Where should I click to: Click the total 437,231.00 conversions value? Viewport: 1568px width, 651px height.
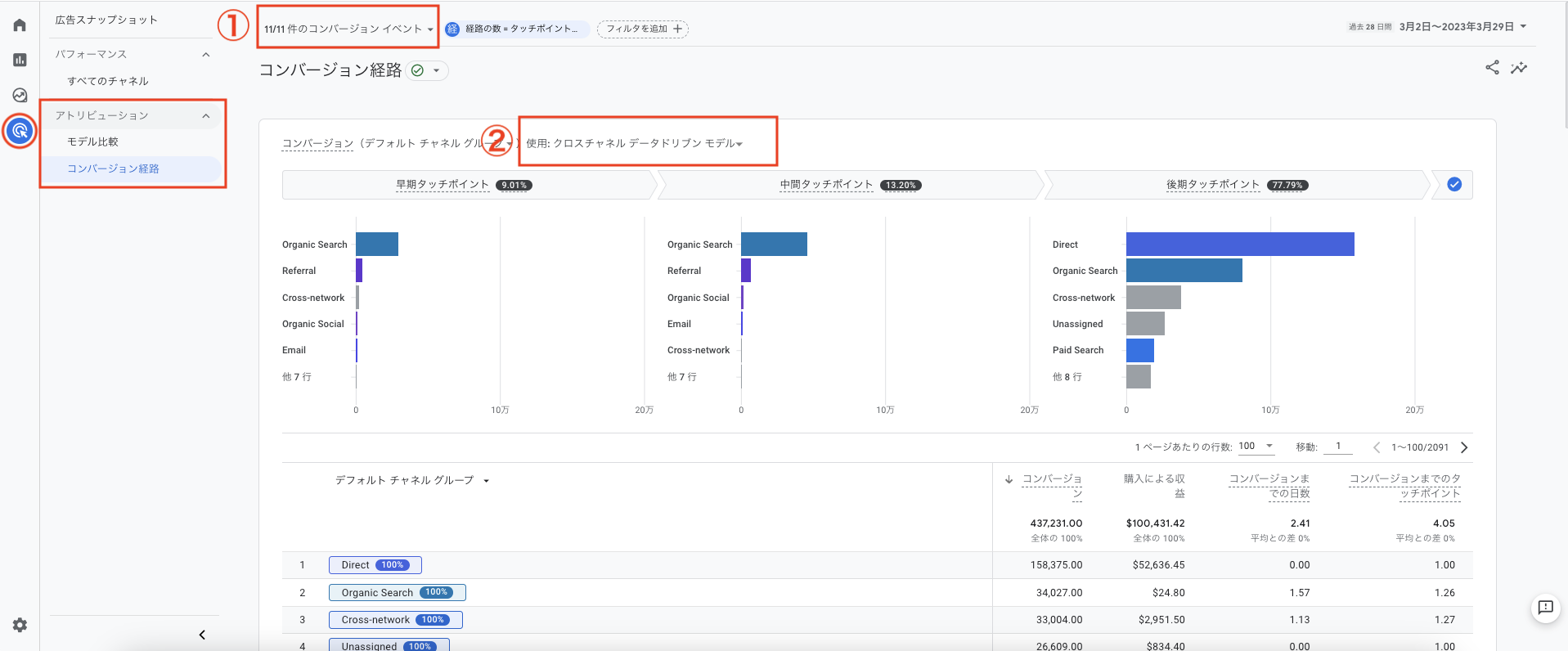tap(1056, 523)
